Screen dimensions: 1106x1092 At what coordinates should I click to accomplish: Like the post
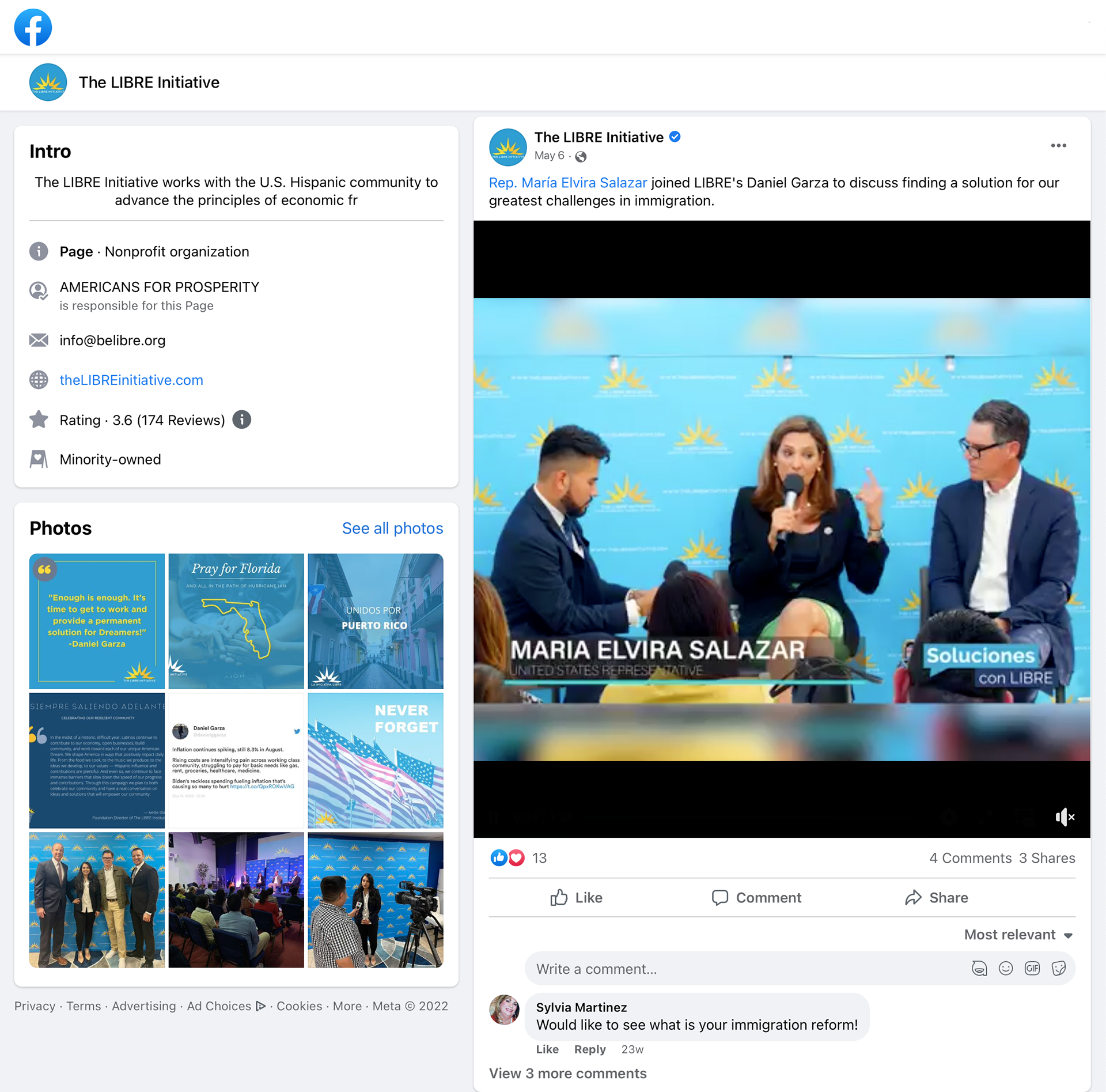tap(576, 898)
